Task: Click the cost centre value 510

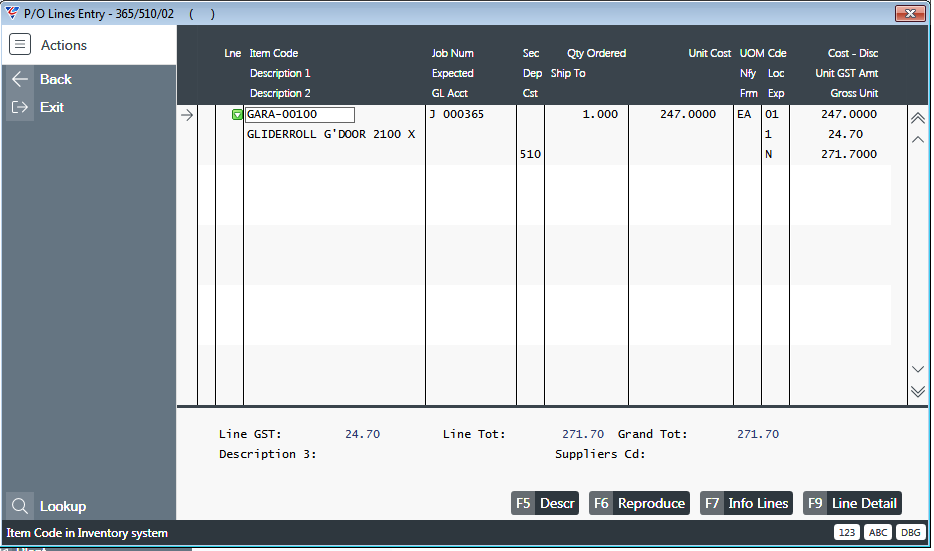Action: [530, 154]
